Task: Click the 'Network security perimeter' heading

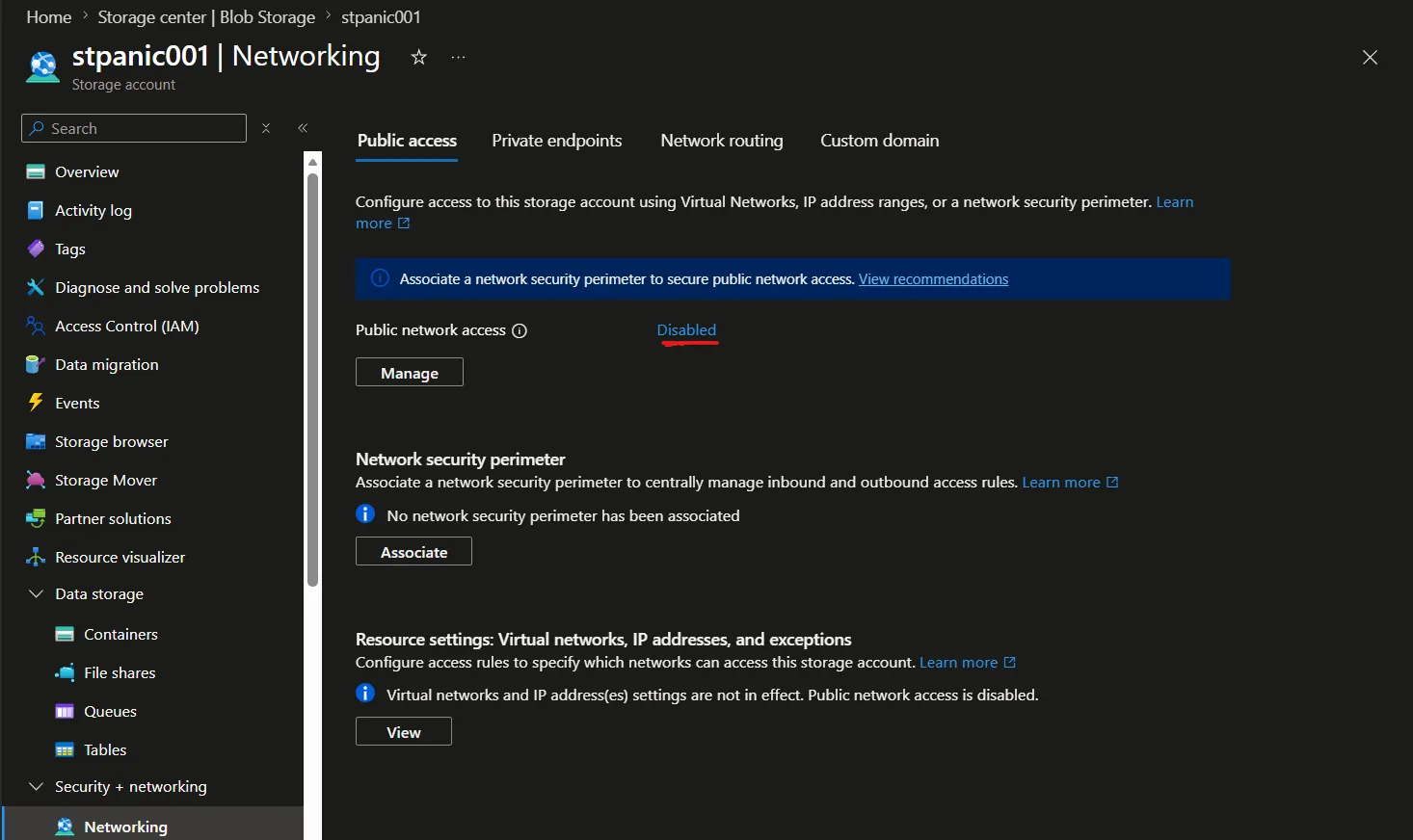Action: click(461, 459)
